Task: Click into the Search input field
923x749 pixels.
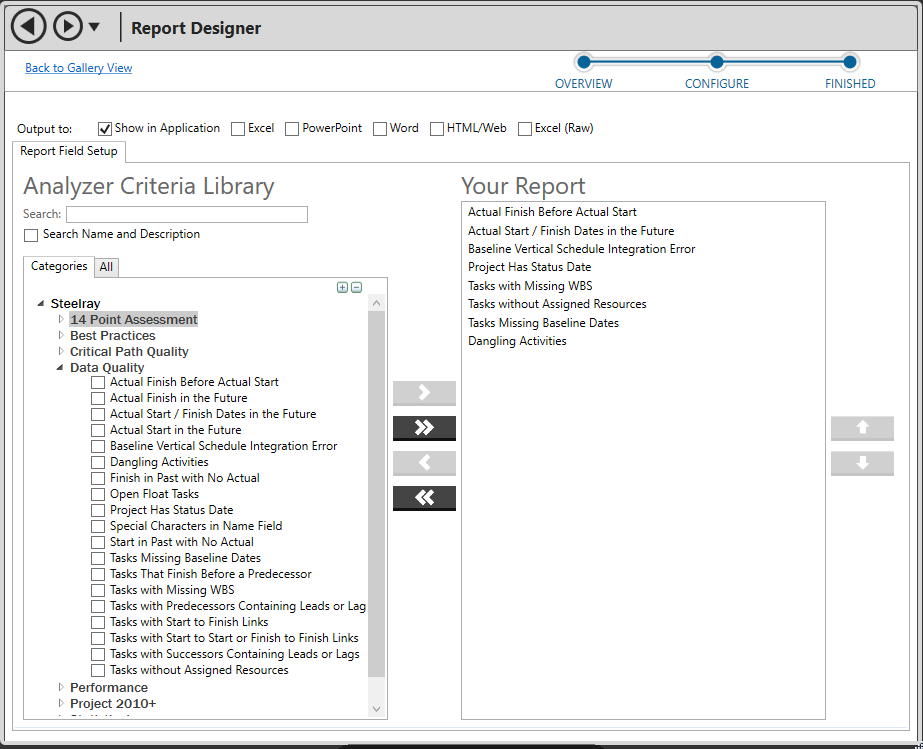Action: coord(187,214)
